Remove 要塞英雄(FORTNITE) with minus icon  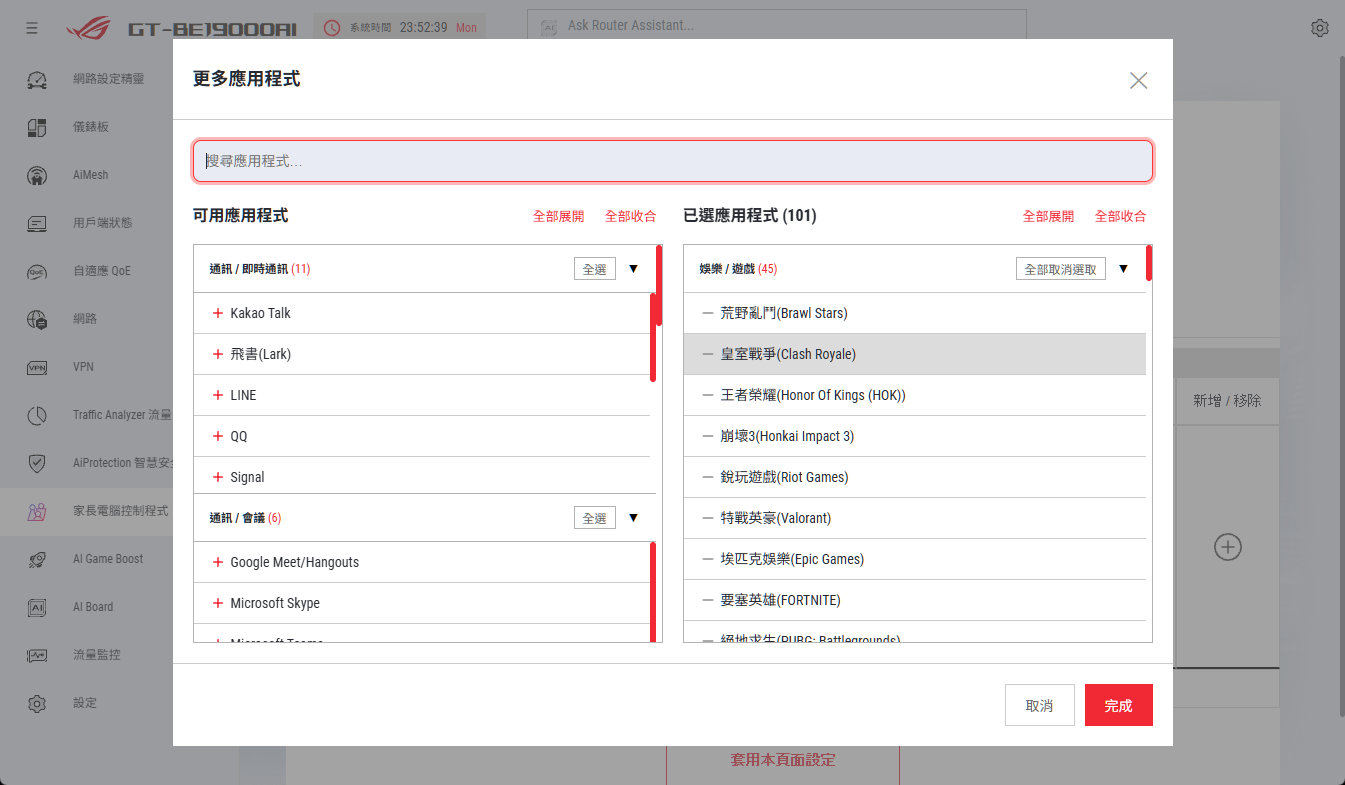coord(708,600)
